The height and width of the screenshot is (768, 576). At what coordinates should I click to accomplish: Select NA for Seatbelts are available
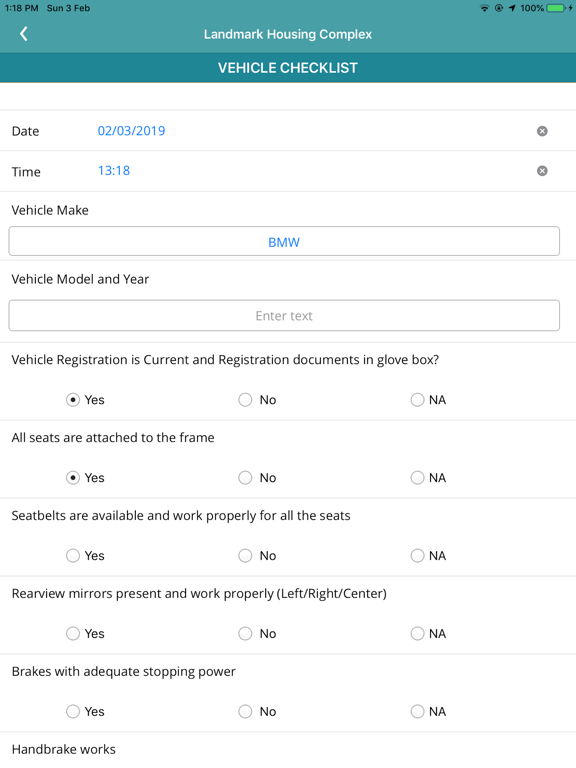click(417, 555)
